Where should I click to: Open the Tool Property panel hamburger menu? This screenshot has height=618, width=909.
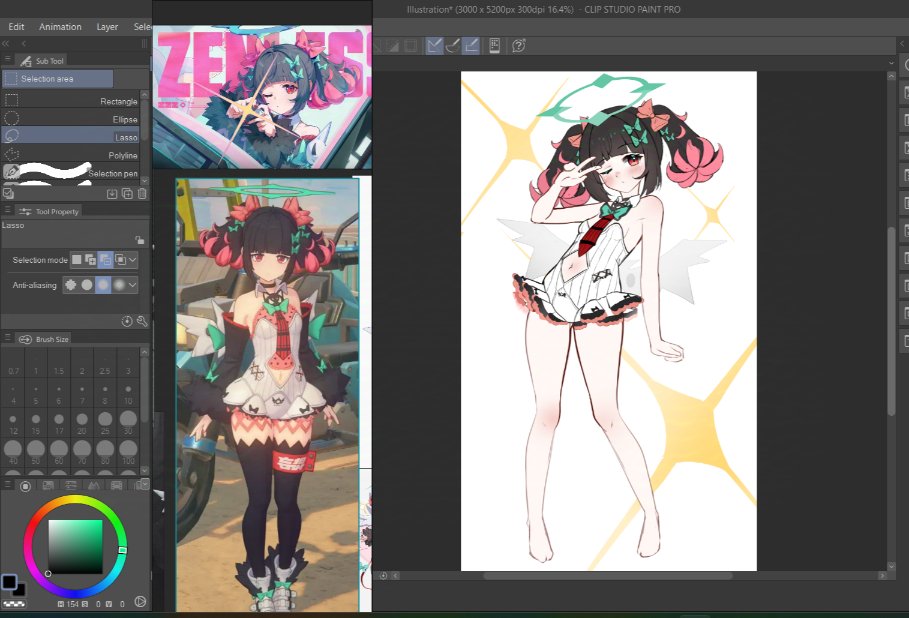coord(8,210)
